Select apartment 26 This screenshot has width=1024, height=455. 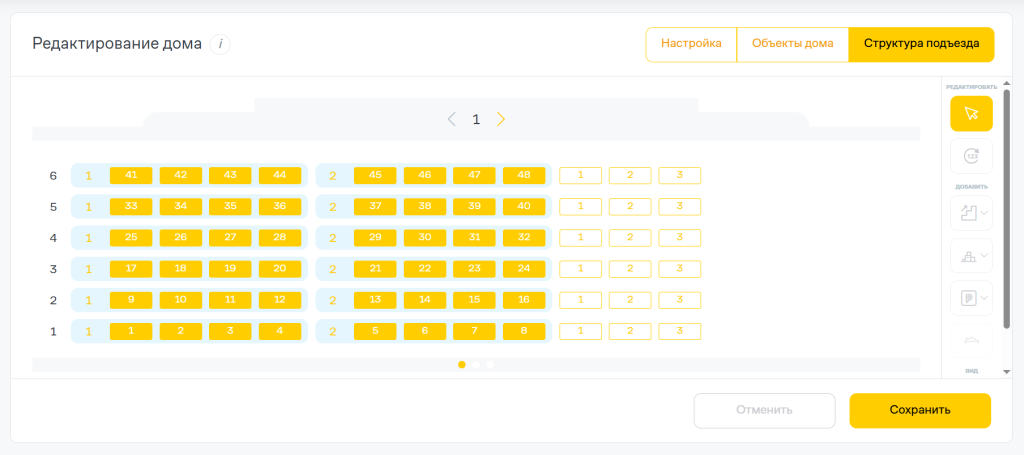[180, 238]
